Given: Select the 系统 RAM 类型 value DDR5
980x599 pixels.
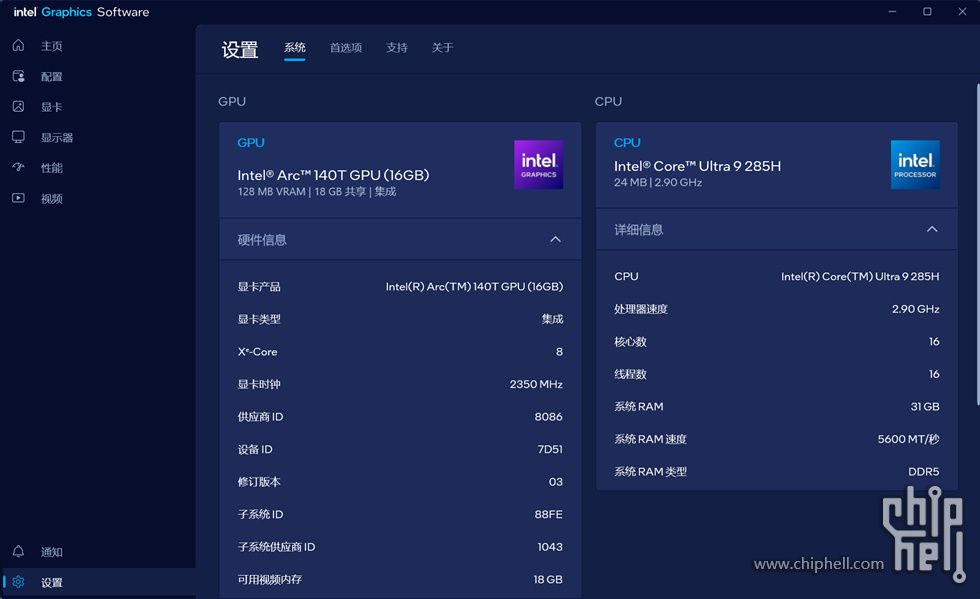Looking at the screenshot, I should tap(924, 471).
